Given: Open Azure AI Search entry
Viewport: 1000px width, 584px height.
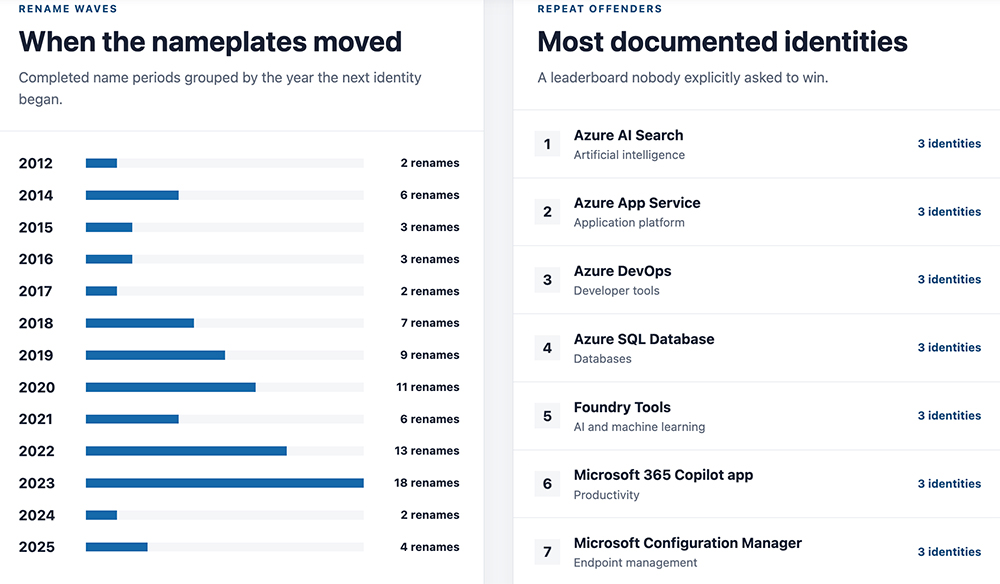Looking at the screenshot, I should pos(756,144).
